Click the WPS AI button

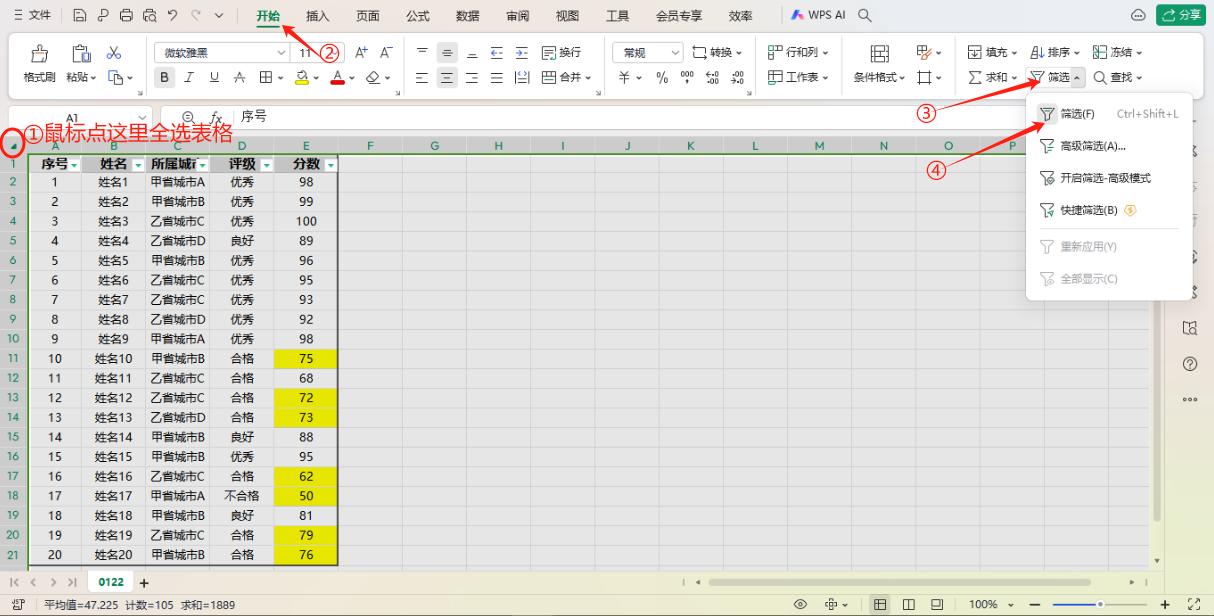(x=818, y=16)
